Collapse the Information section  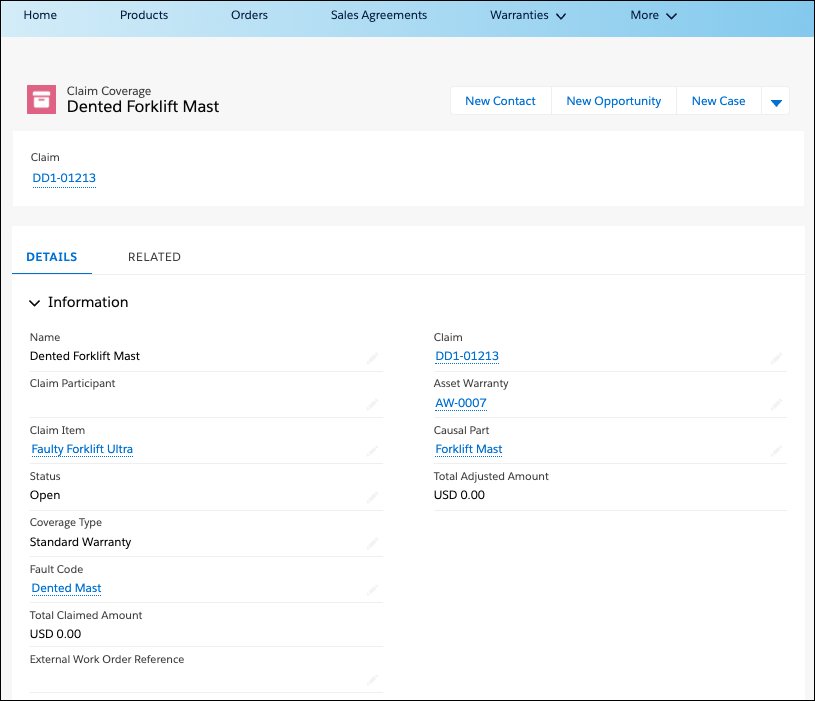[x=34, y=302]
